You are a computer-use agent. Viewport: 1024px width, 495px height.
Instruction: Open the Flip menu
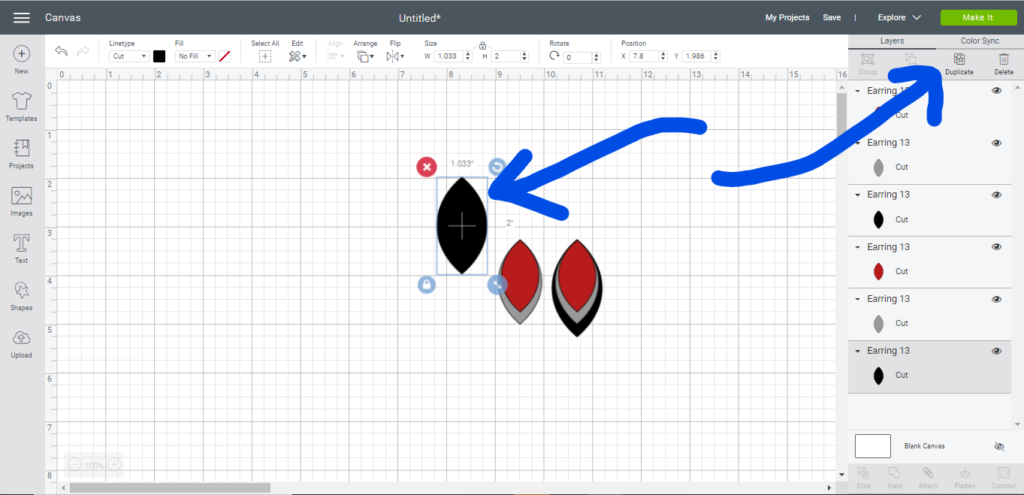pyautogui.click(x=395, y=56)
